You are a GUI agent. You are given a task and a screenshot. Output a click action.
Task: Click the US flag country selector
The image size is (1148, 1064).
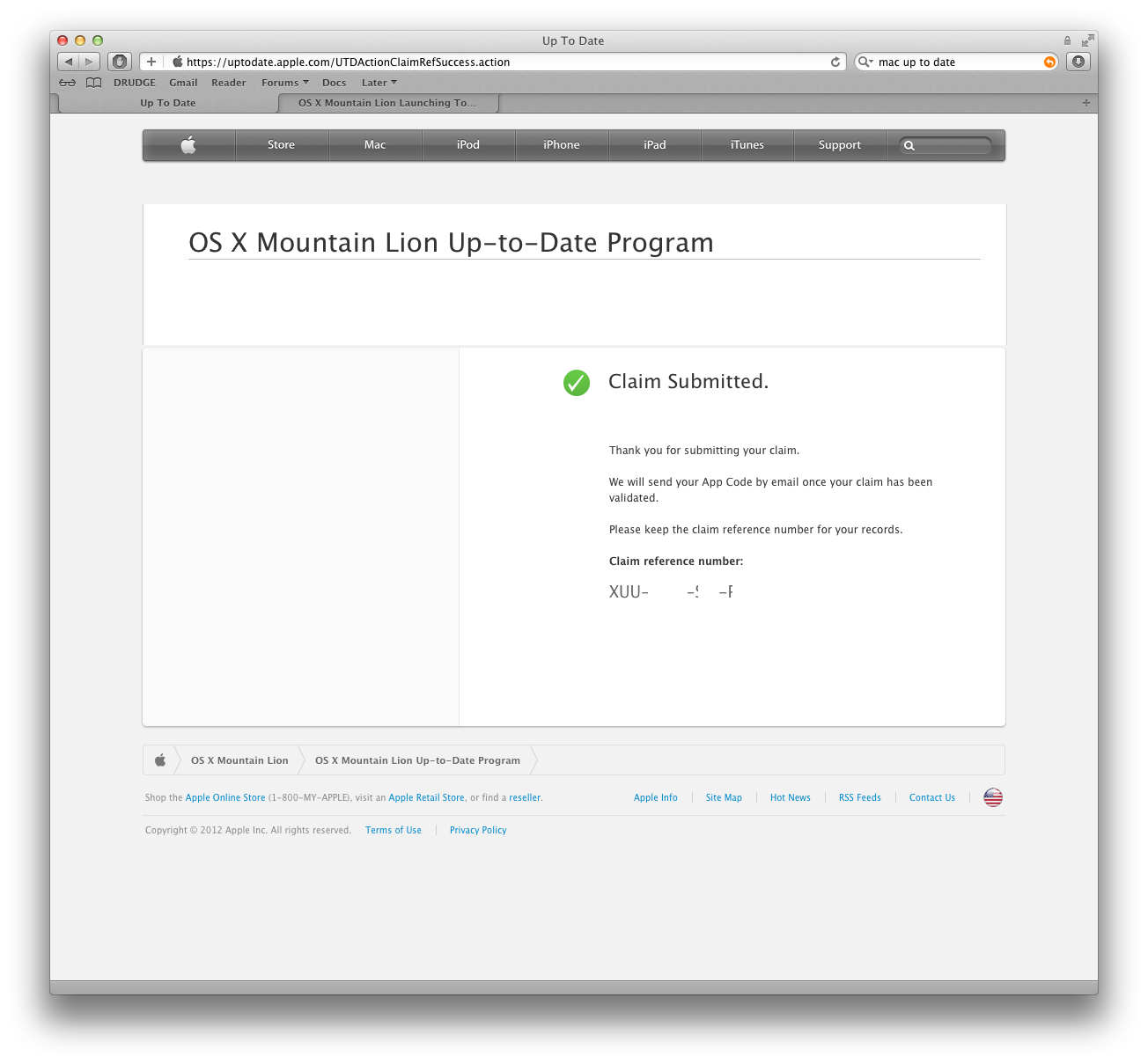[993, 797]
